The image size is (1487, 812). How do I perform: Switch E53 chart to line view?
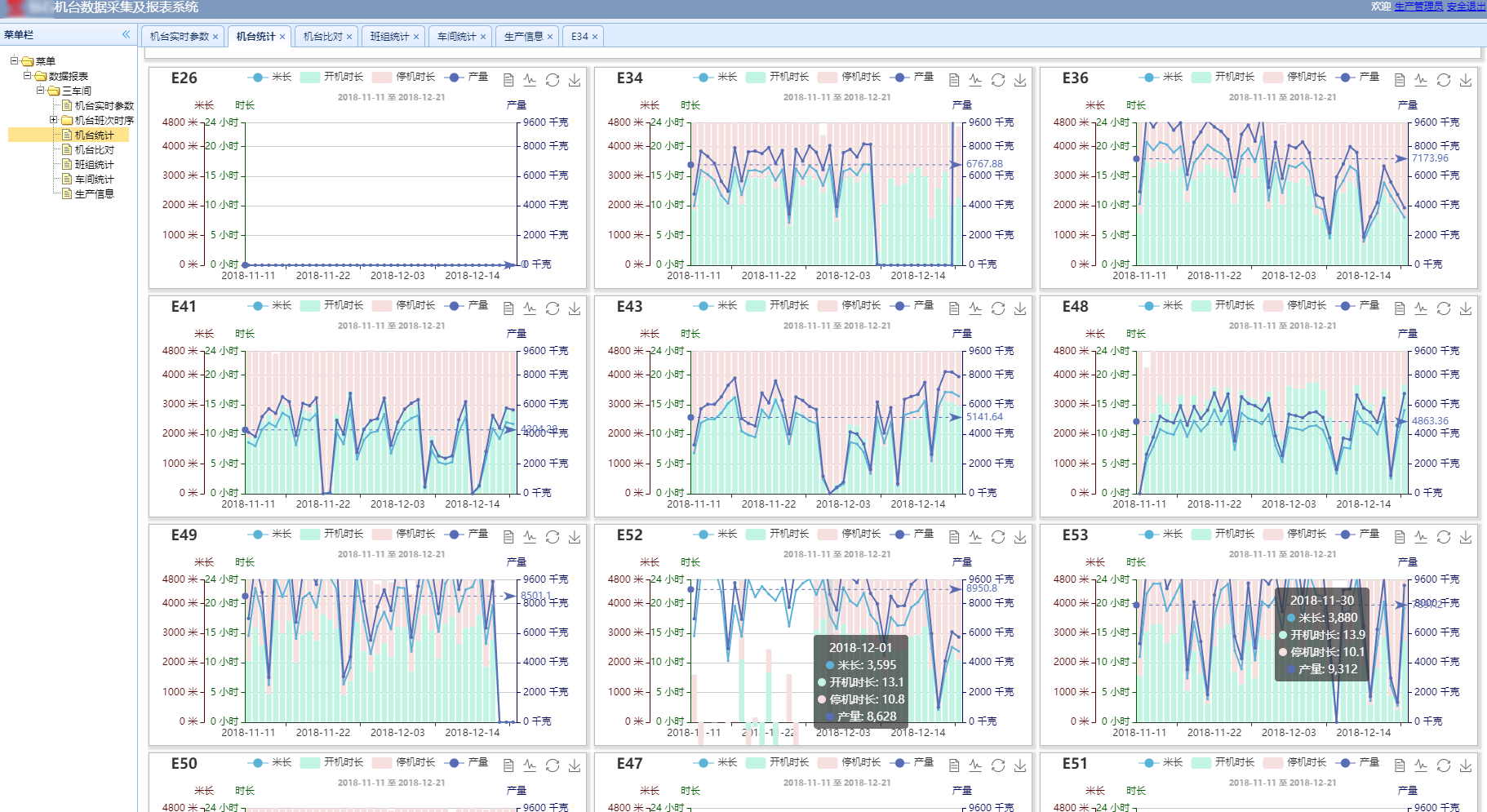(1422, 537)
